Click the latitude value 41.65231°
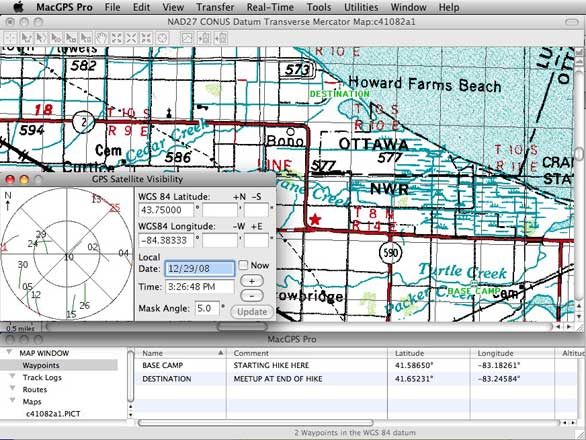 [x=414, y=379]
